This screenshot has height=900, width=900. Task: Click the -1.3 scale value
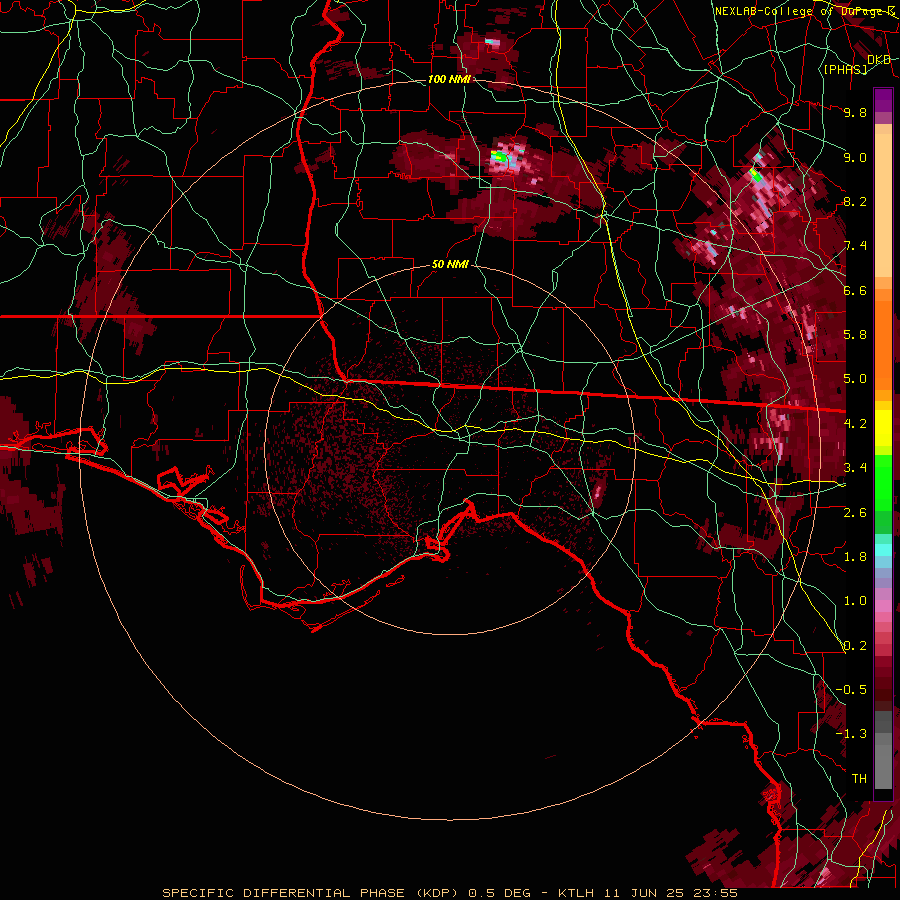tap(851, 734)
